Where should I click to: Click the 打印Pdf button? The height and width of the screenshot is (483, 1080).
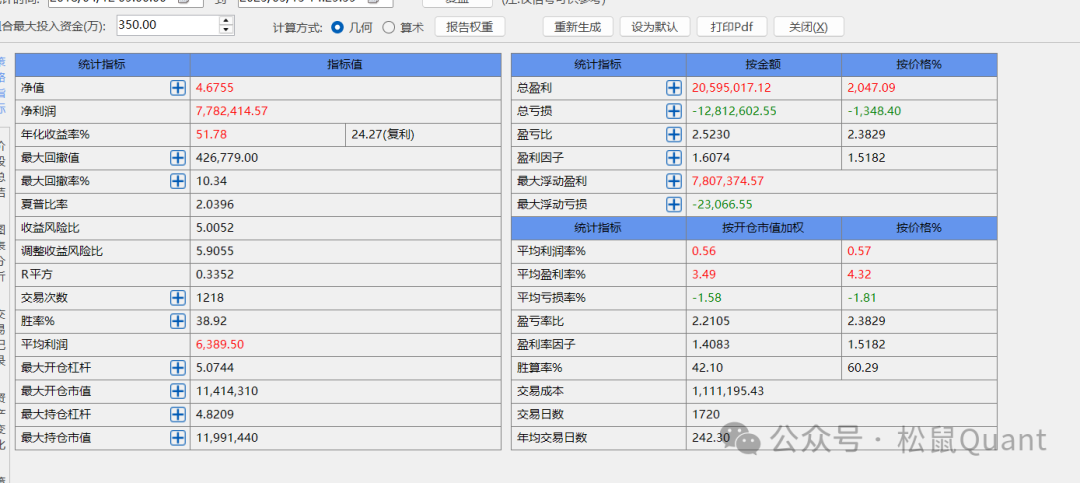pos(731,27)
